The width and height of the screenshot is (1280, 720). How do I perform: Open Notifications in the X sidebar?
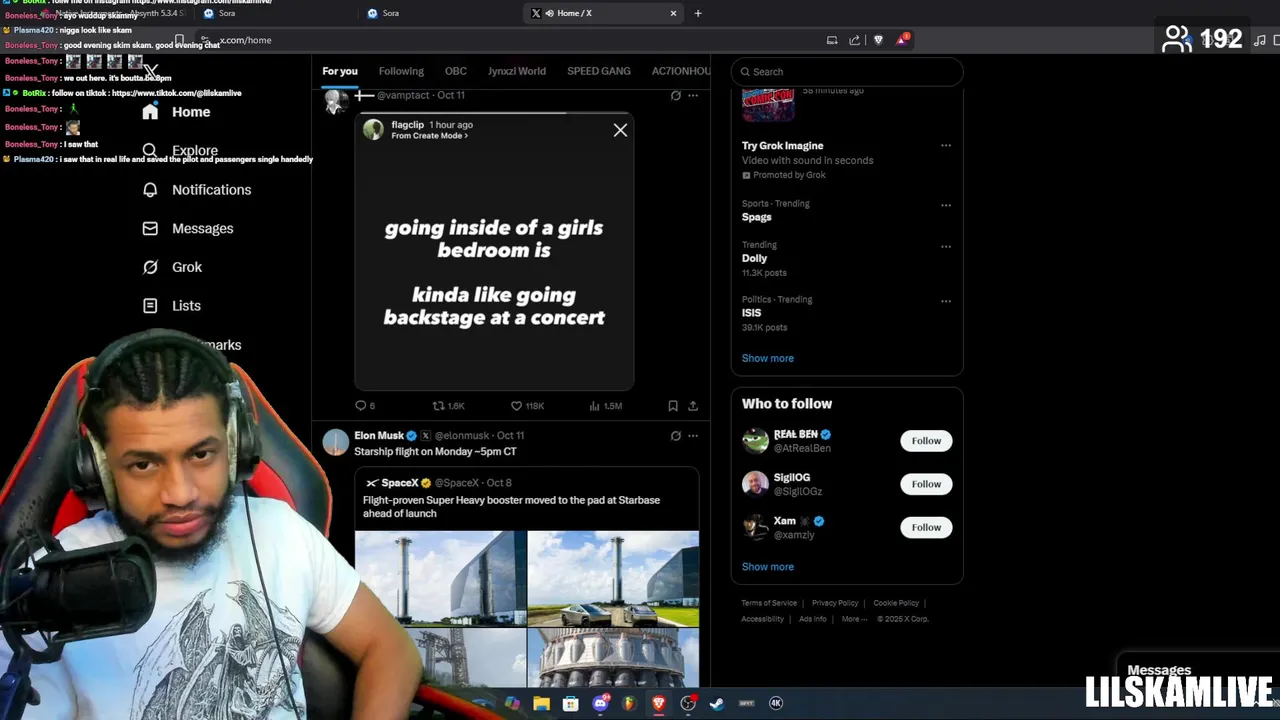click(197, 190)
